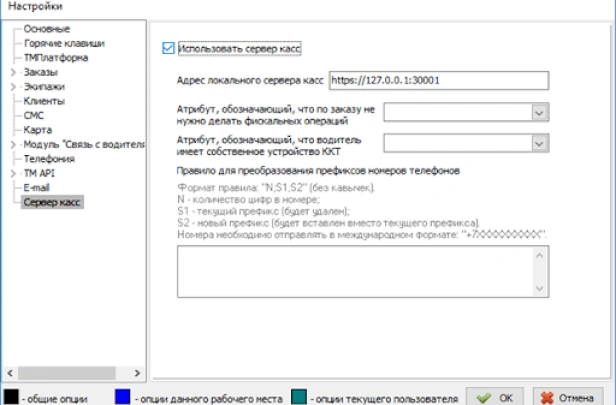Expand the 'TM API' tree node
Viewport: 616px width, 405px height.
tap(13, 174)
